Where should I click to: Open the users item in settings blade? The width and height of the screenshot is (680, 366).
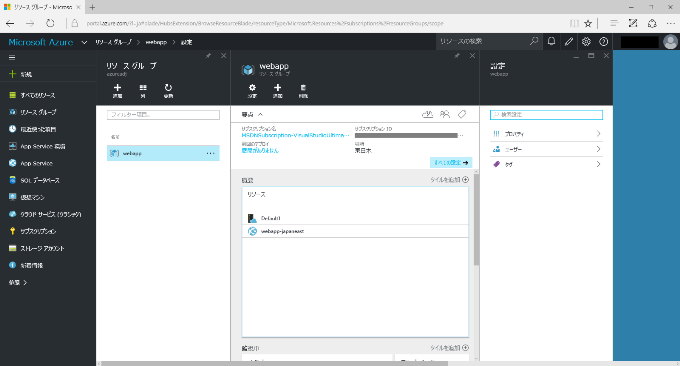point(546,149)
